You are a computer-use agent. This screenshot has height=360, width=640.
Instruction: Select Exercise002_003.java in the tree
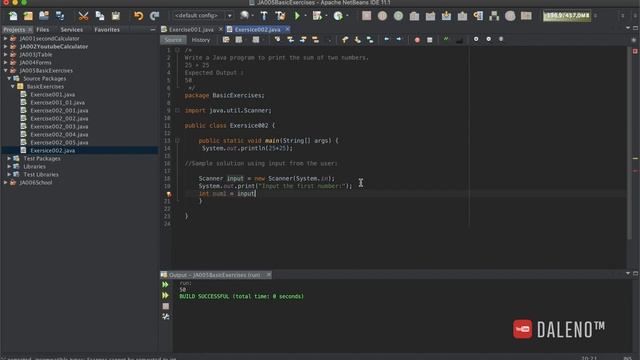[59, 127]
